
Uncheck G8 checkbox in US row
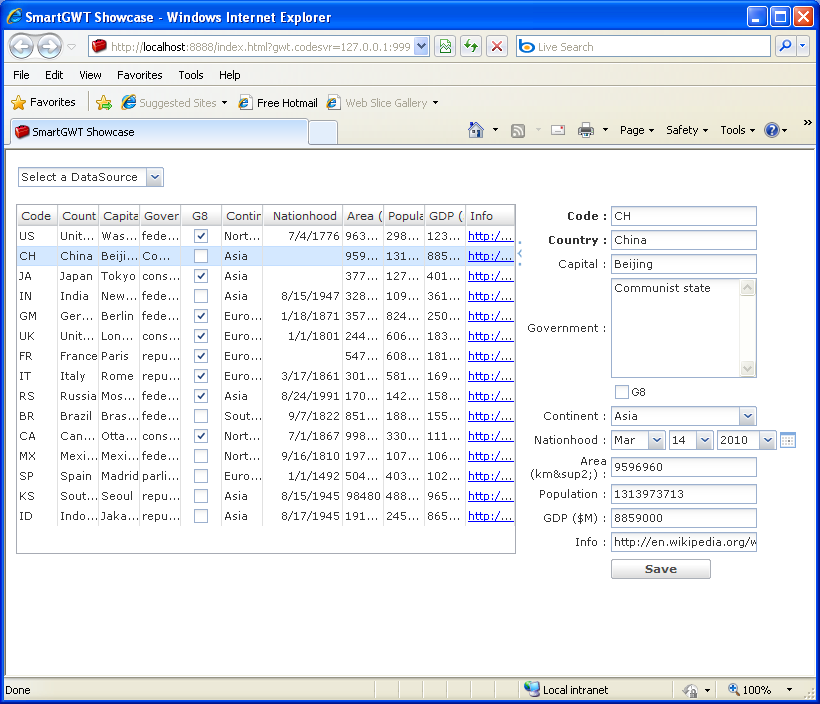point(201,236)
